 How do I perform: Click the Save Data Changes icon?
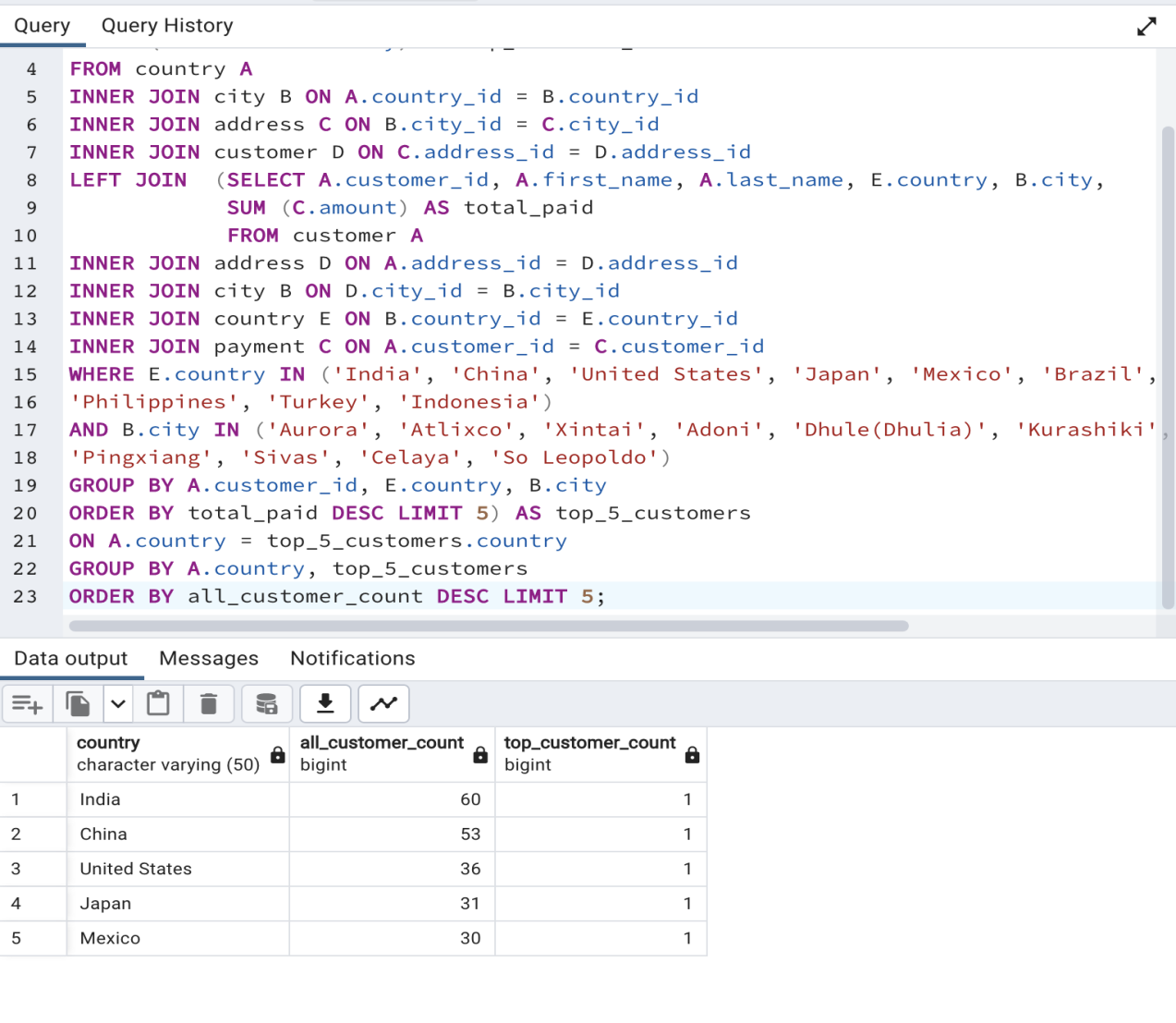click(x=267, y=703)
